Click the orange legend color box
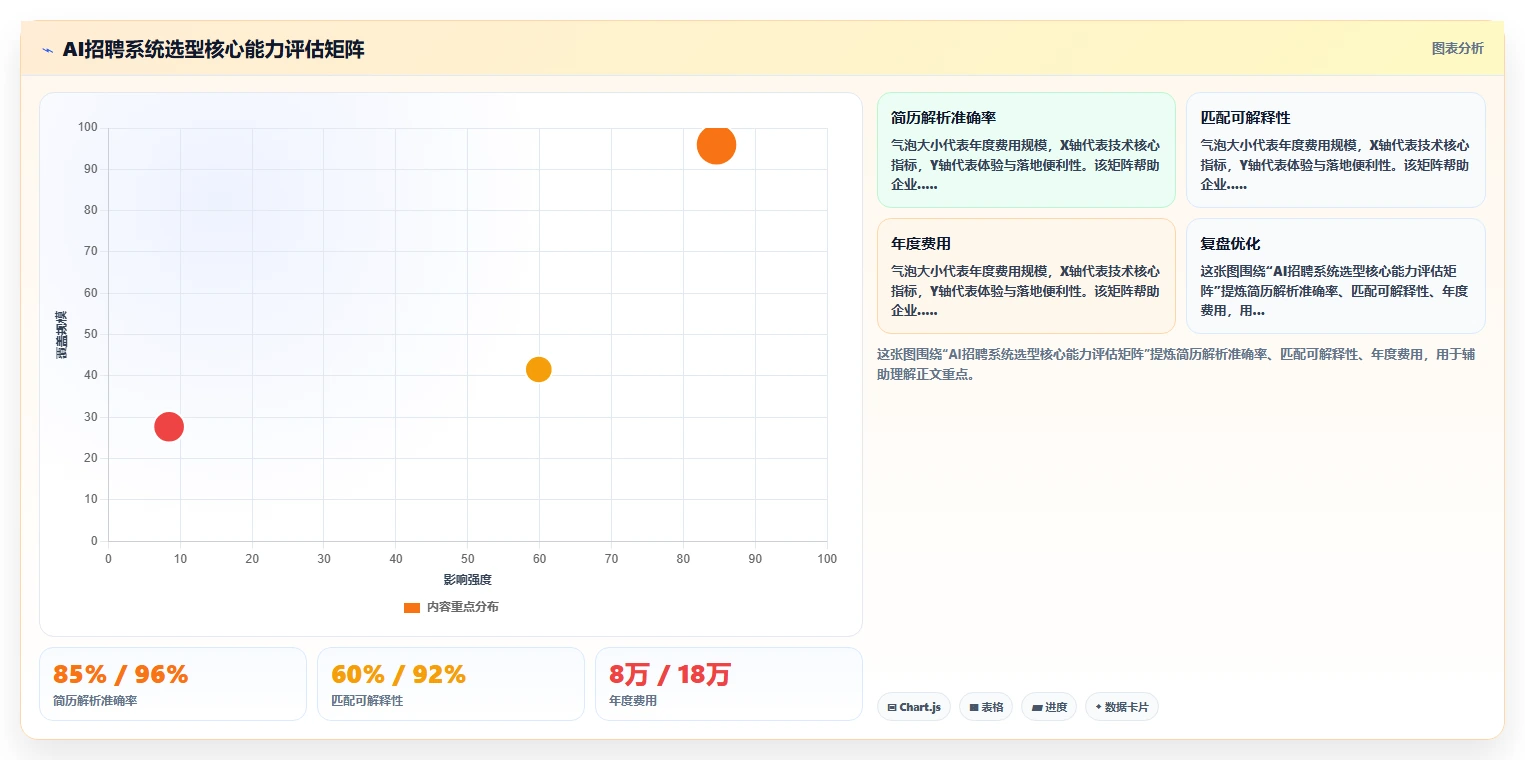Screen dimensions: 1525x760 412,607
